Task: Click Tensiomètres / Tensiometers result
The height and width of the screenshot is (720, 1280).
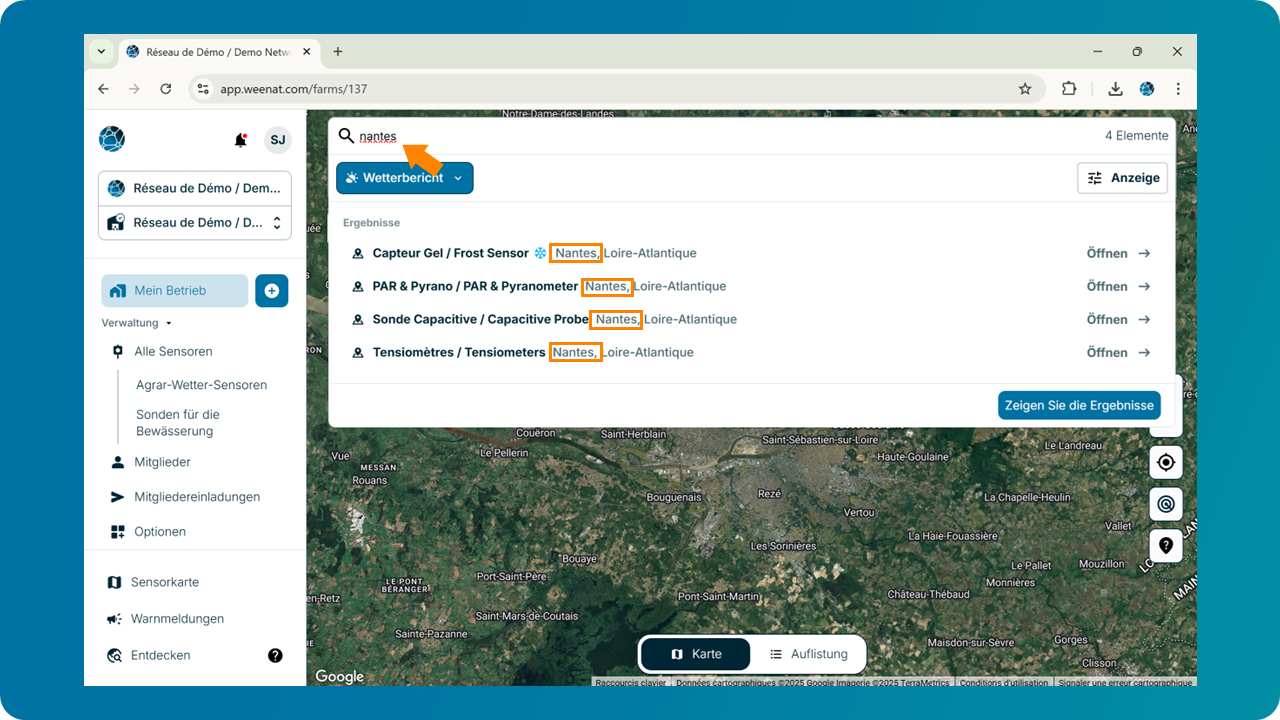Action: 459,352
